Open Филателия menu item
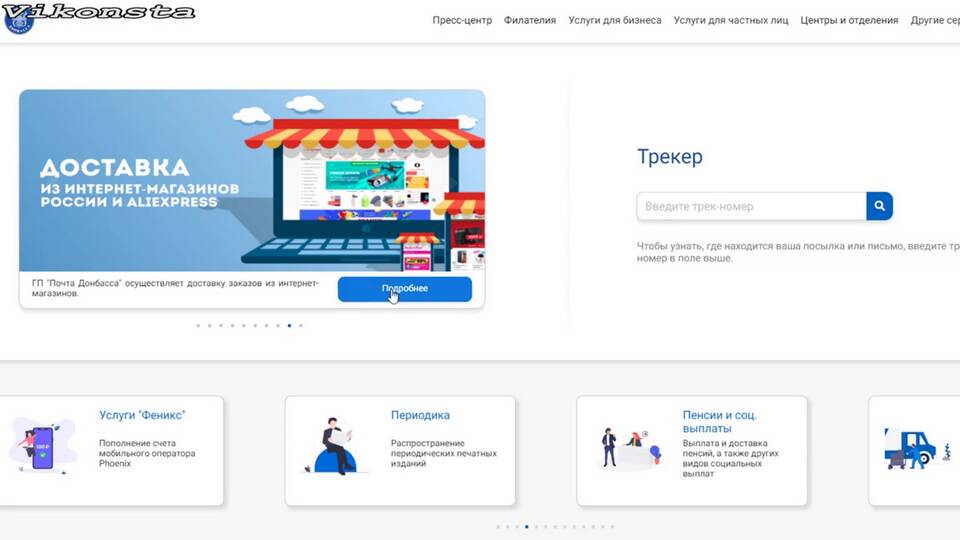This screenshot has width=960, height=540. click(530, 20)
